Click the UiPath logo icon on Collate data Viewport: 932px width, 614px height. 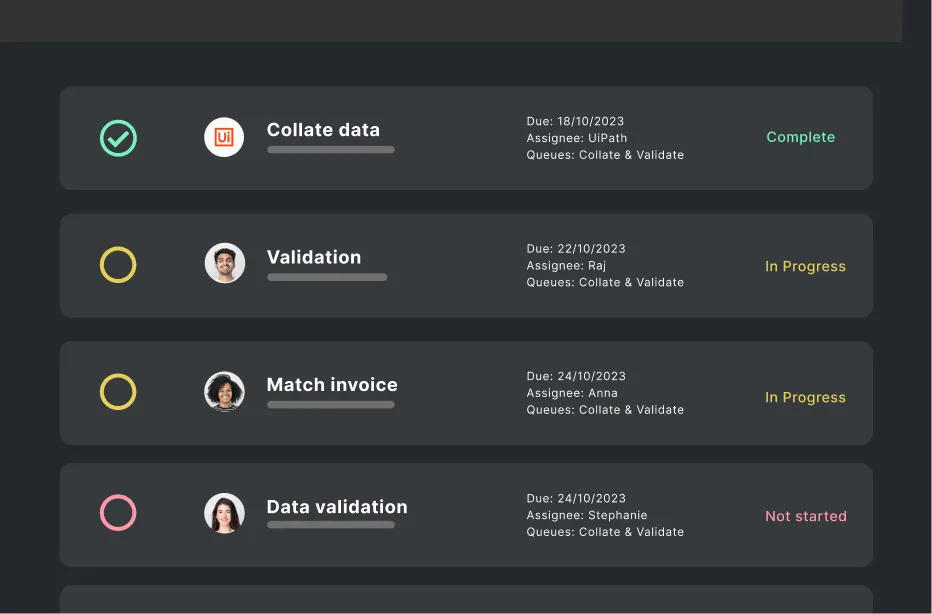(x=224, y=137)
